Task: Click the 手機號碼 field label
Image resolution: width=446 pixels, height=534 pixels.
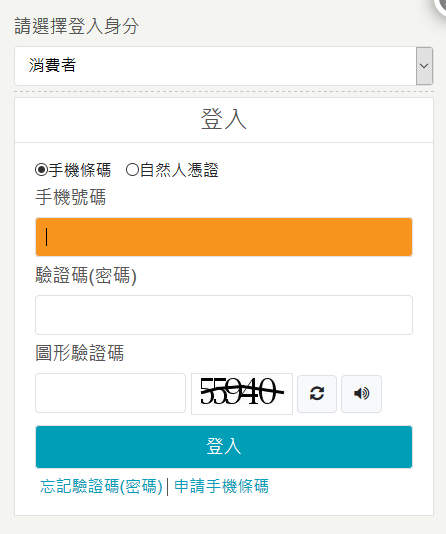Action: coord(70,197)
